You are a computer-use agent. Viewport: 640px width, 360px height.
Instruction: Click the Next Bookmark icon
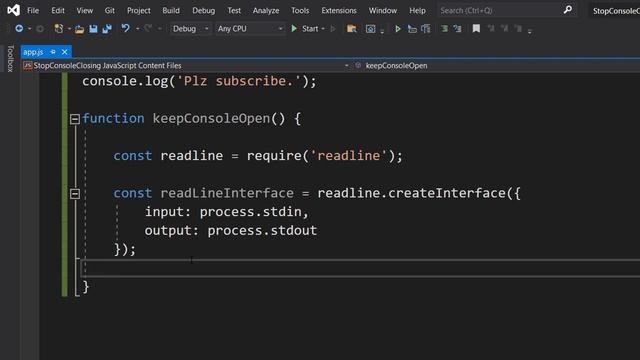point(505,28)
